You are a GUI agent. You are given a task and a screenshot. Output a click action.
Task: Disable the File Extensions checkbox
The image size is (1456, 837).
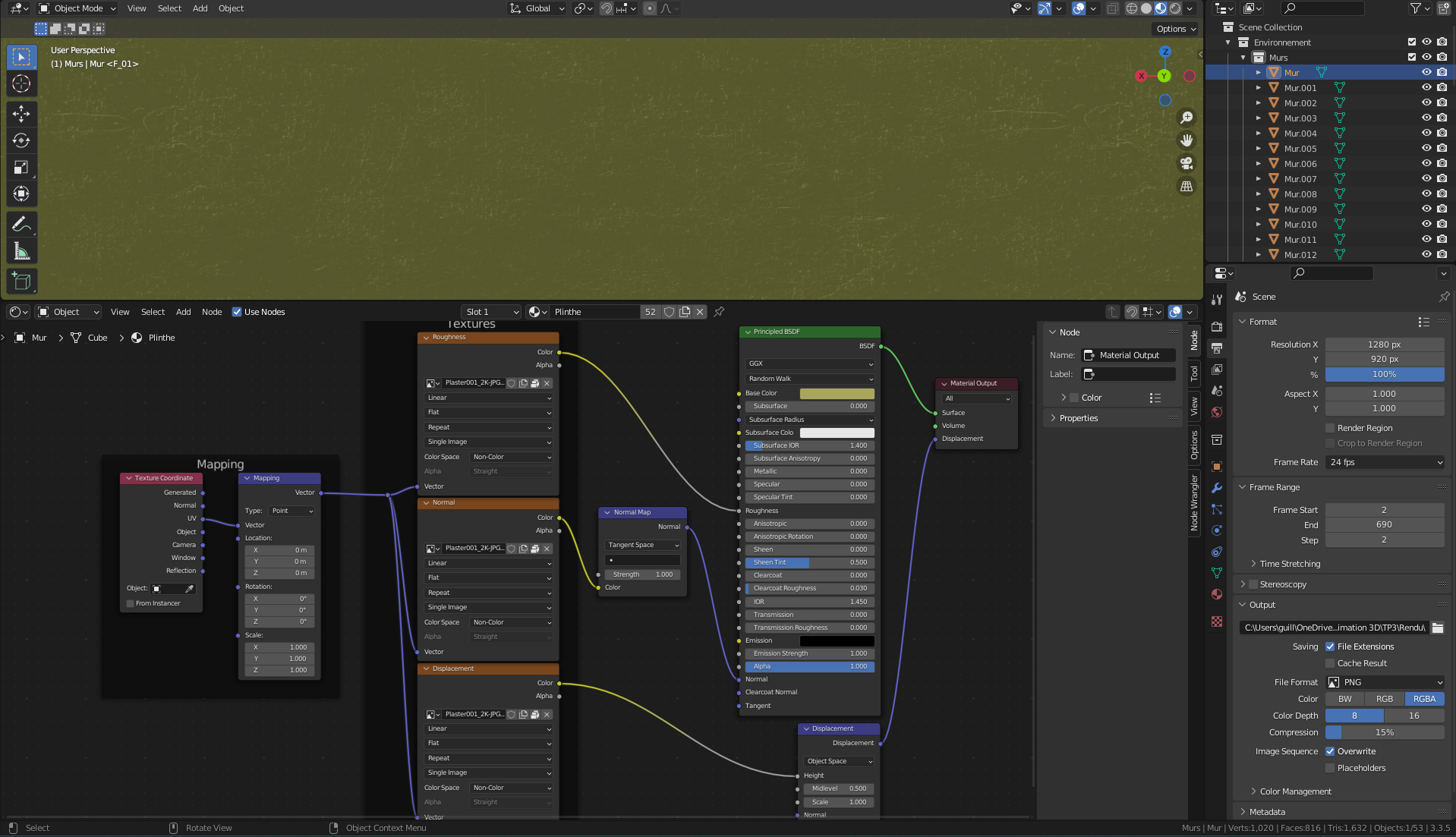click(1330, 647)
